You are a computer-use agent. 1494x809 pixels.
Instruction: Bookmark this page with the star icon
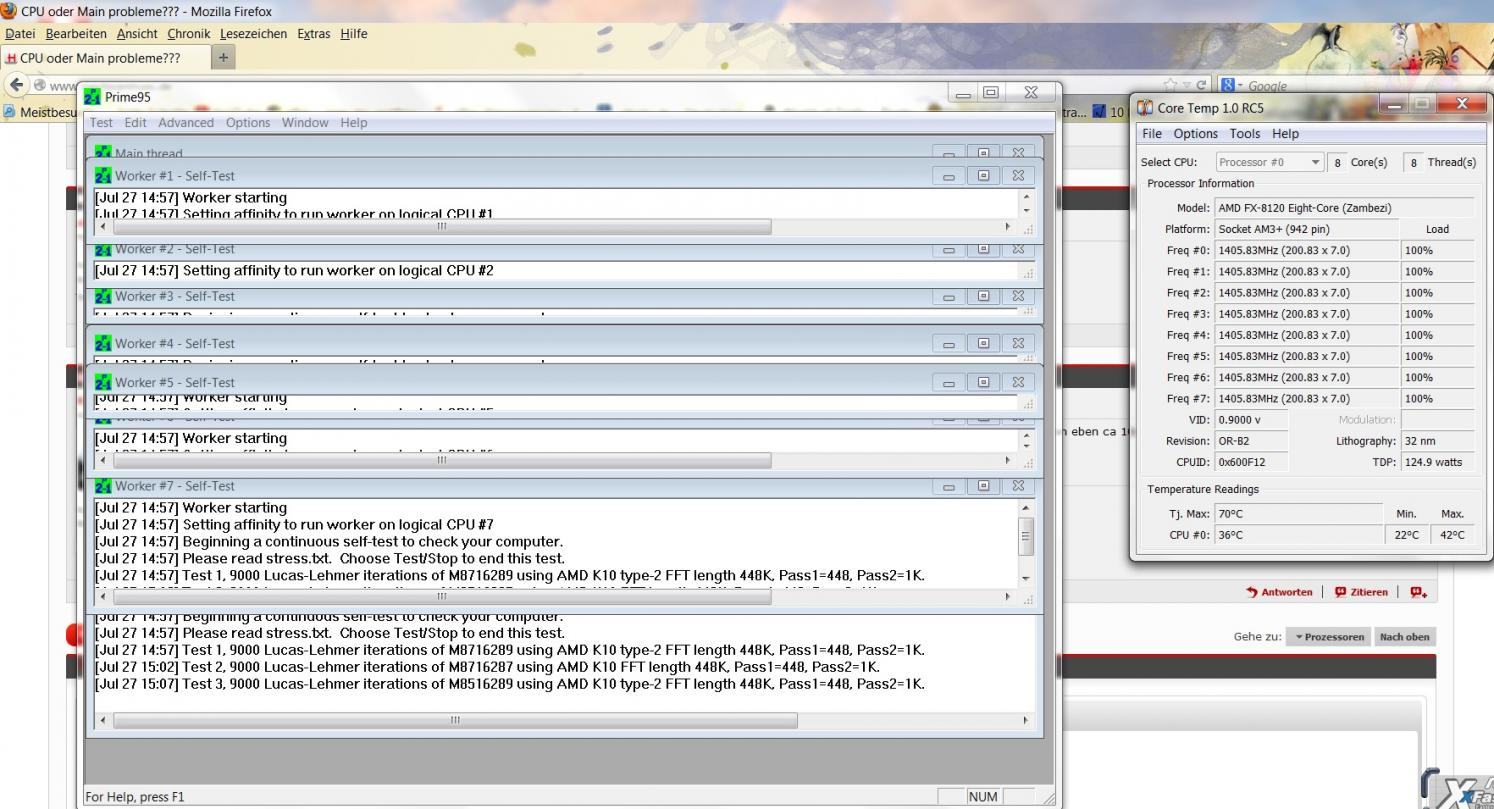(1170, 86)
